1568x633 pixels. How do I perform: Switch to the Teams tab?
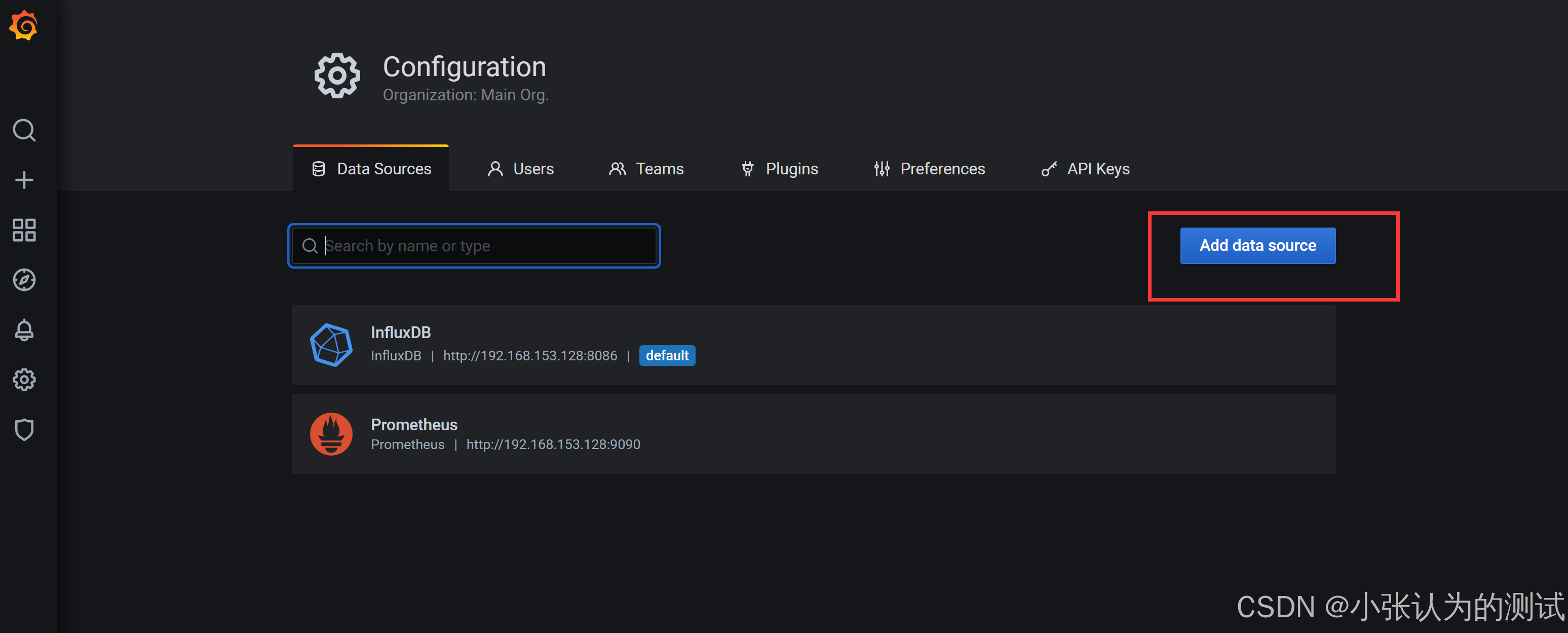click(x=646, y=169)
